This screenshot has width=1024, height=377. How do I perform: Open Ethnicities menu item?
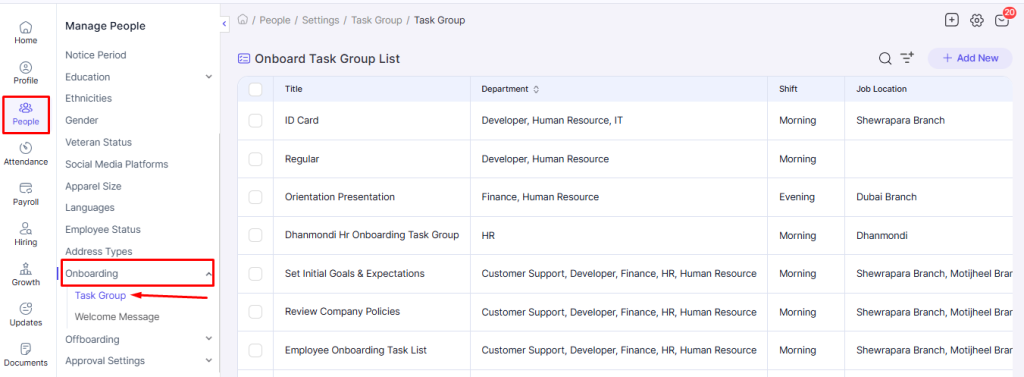click(x=89, y=99)
